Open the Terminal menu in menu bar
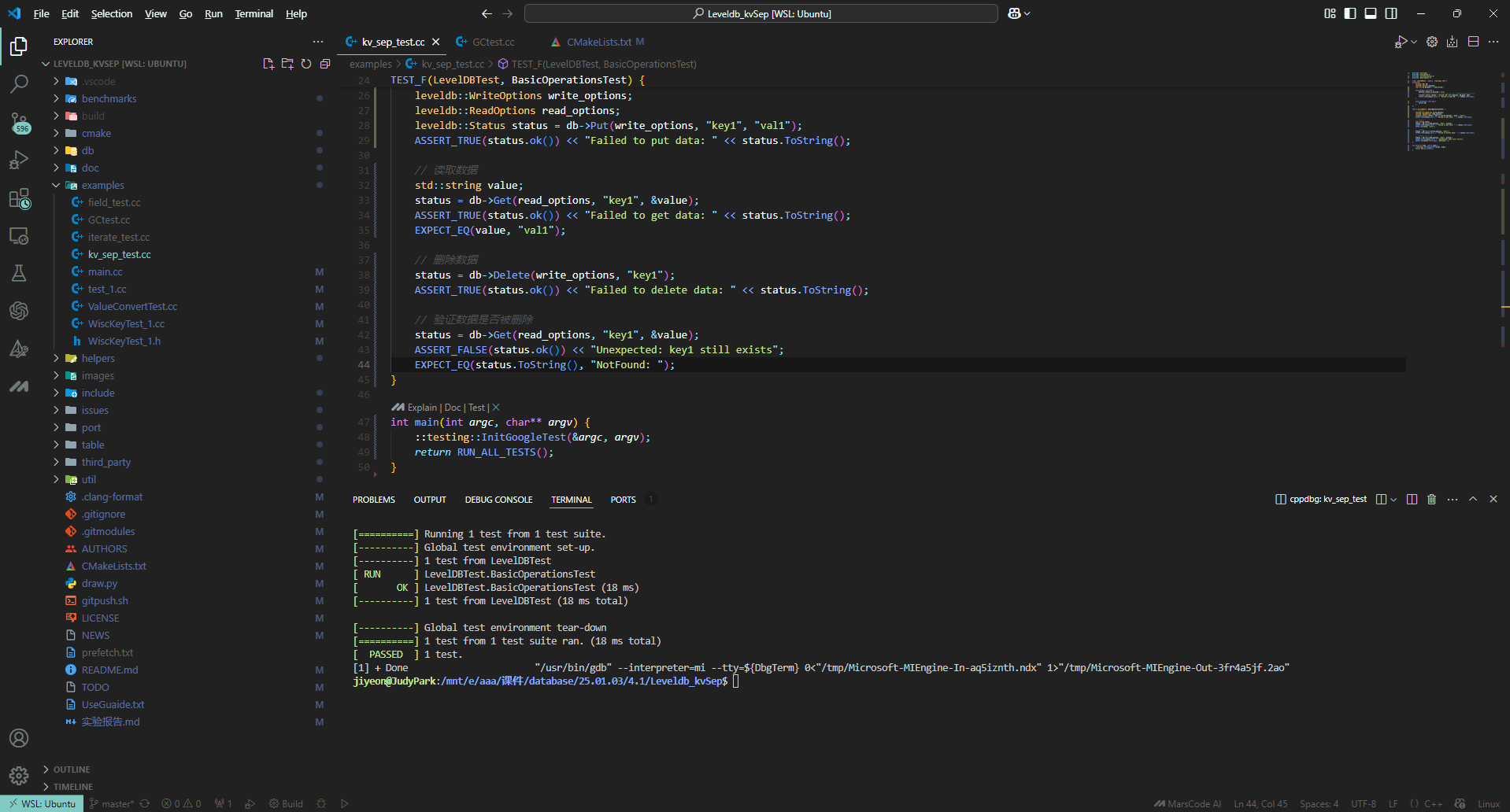1510x812 pixels. point(254,13)
